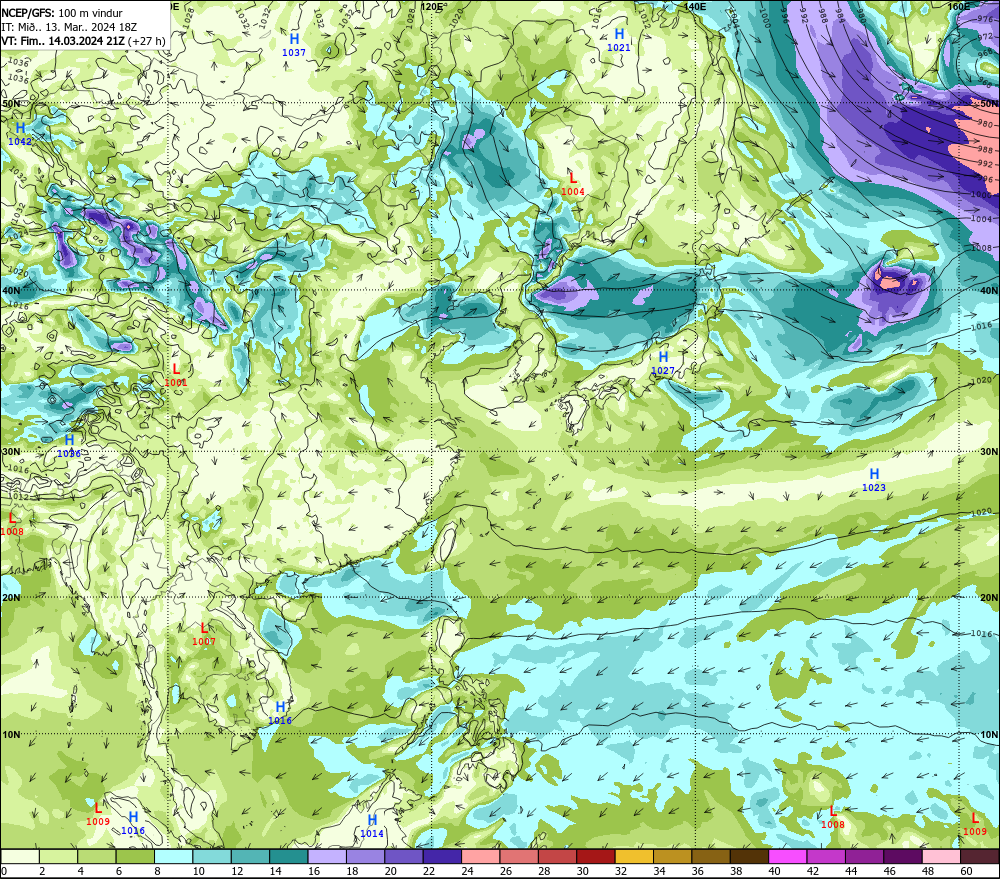This screenshot has height=879, width=1000.
Task: Click the high pressure marker H 1027 over Japan
Action: (663, 363)
